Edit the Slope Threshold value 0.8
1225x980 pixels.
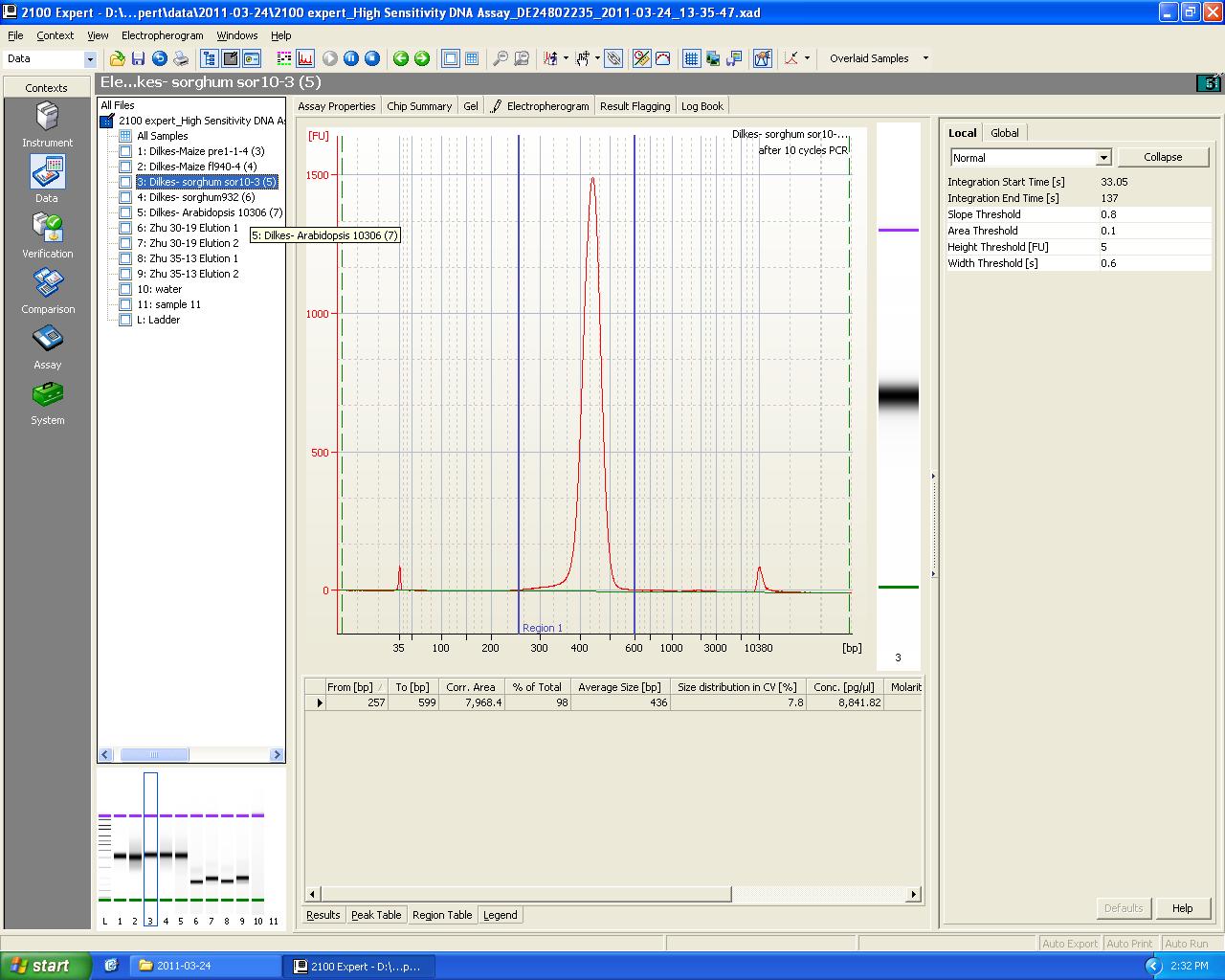[x=1154, y=214]
